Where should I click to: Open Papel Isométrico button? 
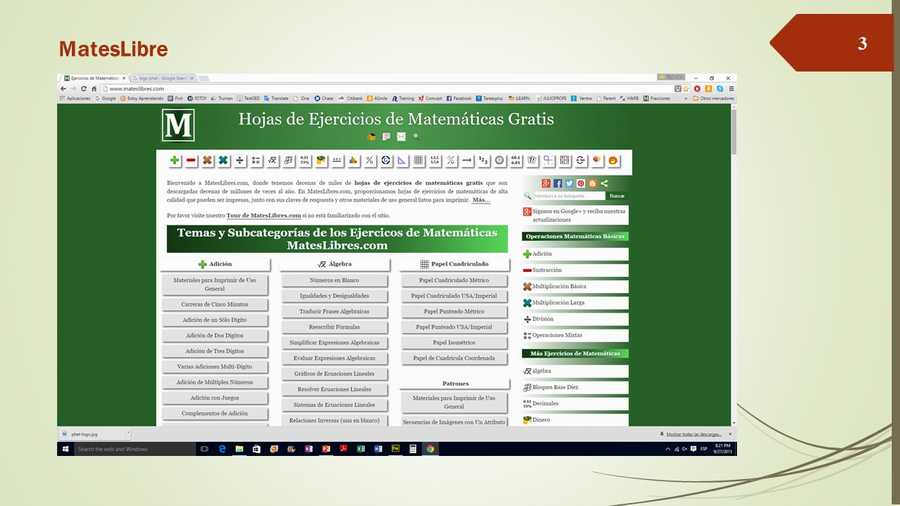[454, 342]
